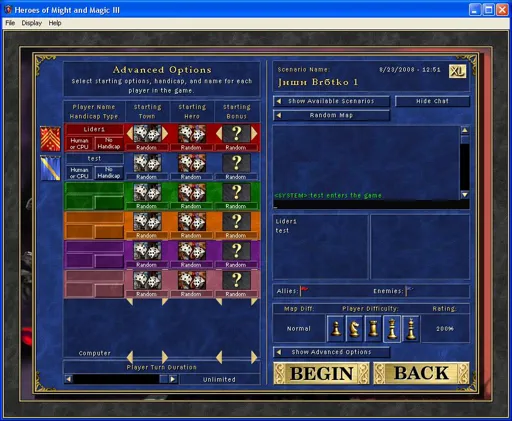Click the Hide Chat button
The height and width of the screenshot is (421, 512).
(x=432, y=101)
